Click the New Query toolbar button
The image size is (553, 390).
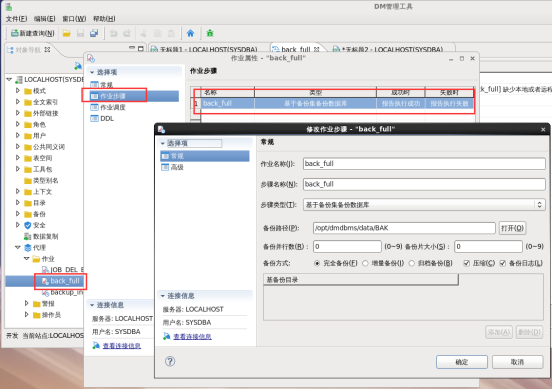click(x=32, y=33)
